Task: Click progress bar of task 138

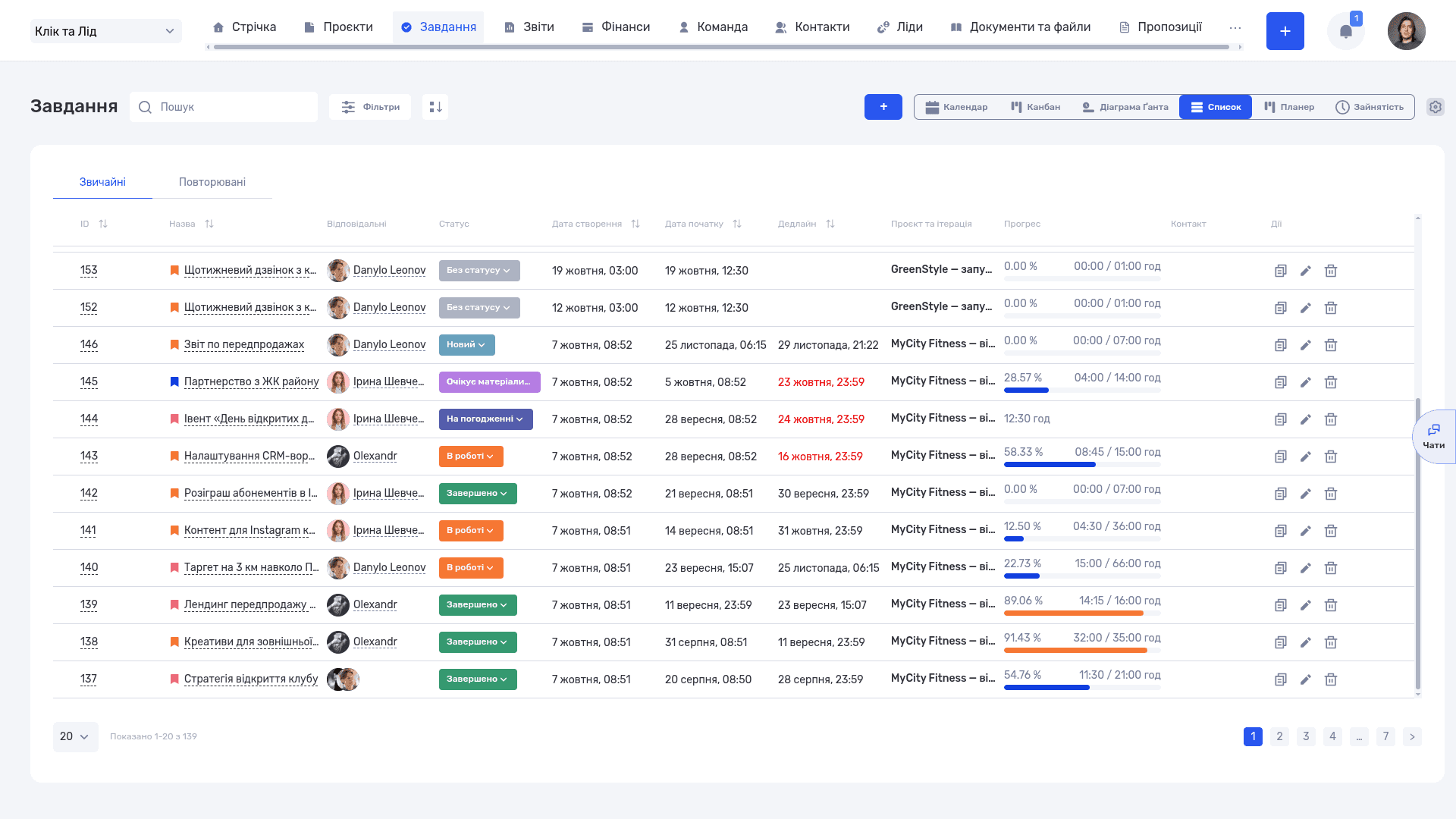Action: pos(1082,651)
